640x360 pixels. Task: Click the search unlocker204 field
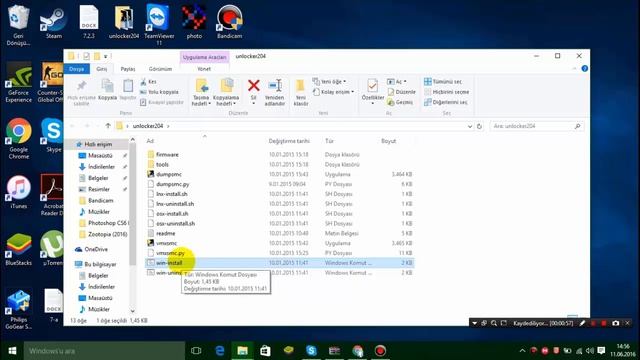click(536, 126)
